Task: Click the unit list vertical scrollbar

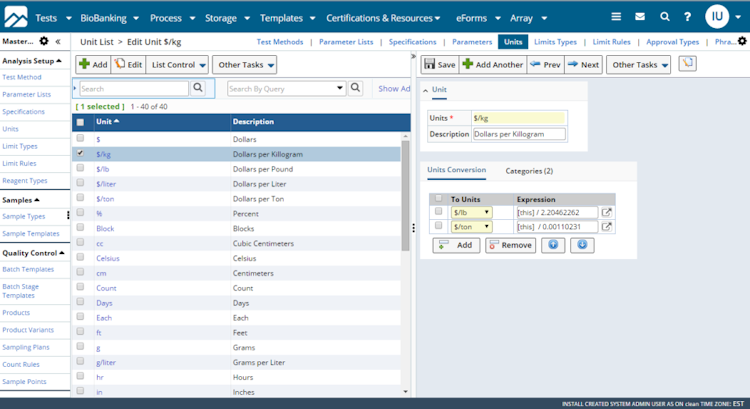Action: click(405, 196)
